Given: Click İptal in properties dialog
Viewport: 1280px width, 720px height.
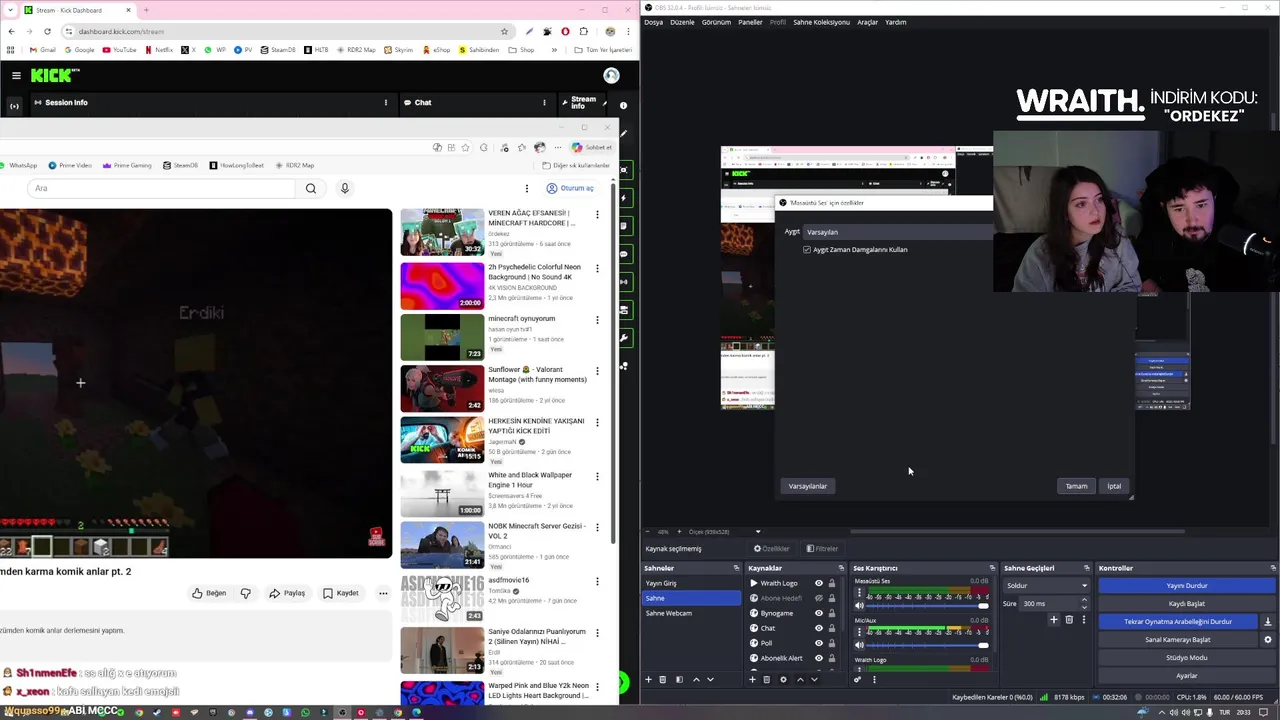Looking at the screenshot, I should 1114,486.
